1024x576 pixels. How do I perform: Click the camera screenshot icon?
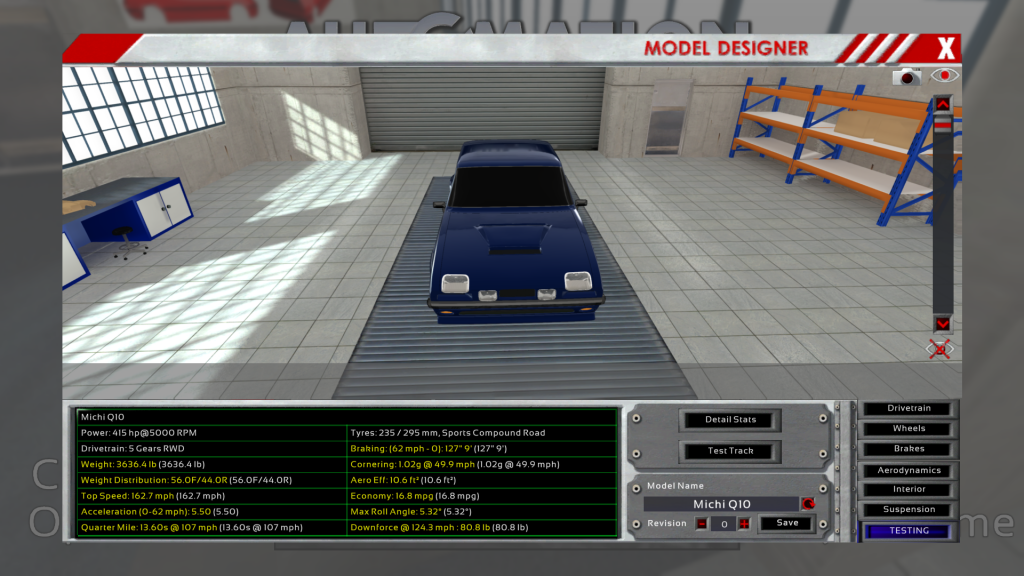(907, 76)
